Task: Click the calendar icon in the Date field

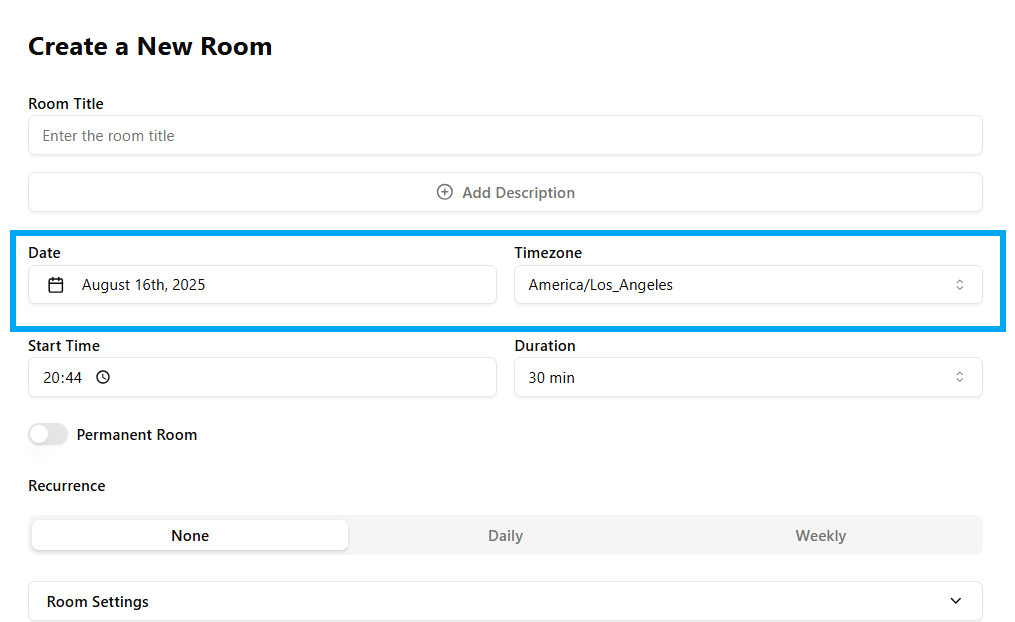Action: [x=56, y=285]
